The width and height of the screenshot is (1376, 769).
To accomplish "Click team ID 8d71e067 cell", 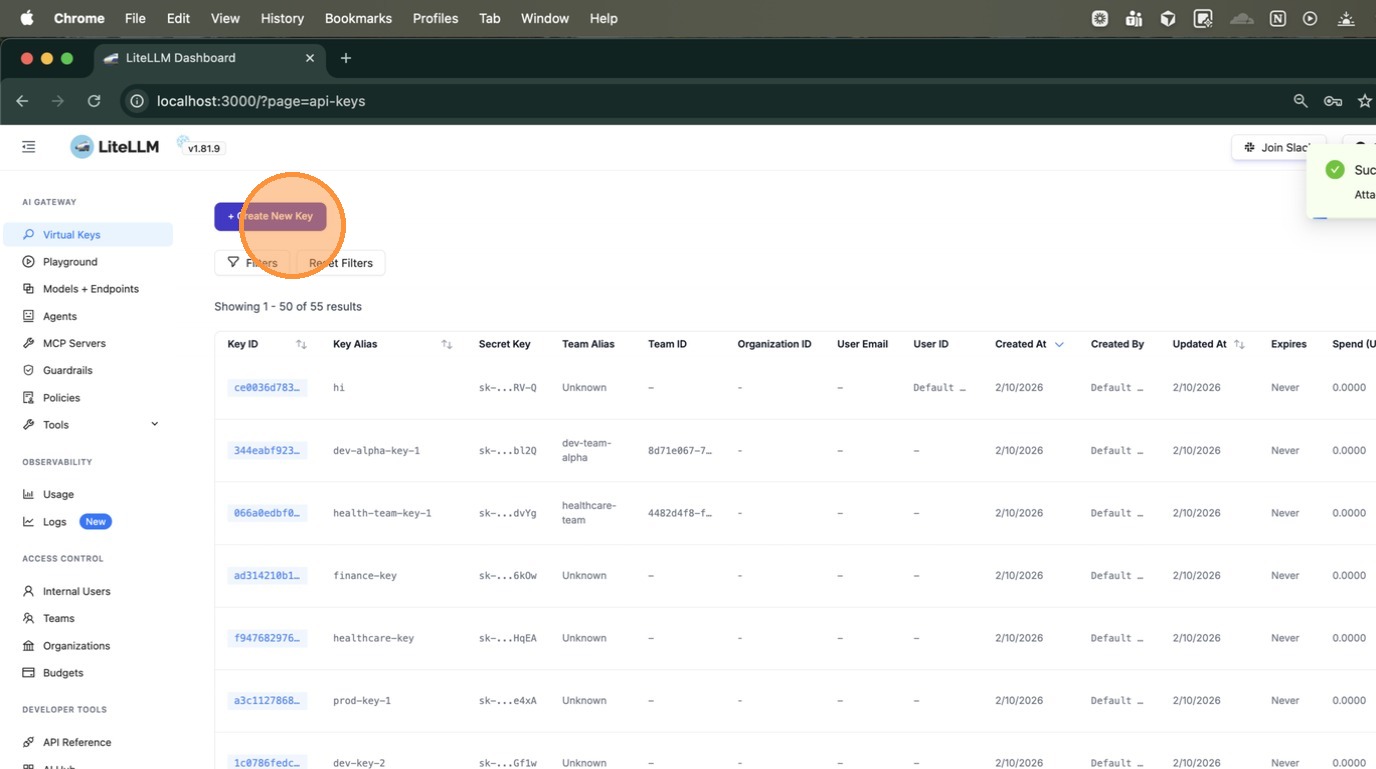I will point(680,450).
